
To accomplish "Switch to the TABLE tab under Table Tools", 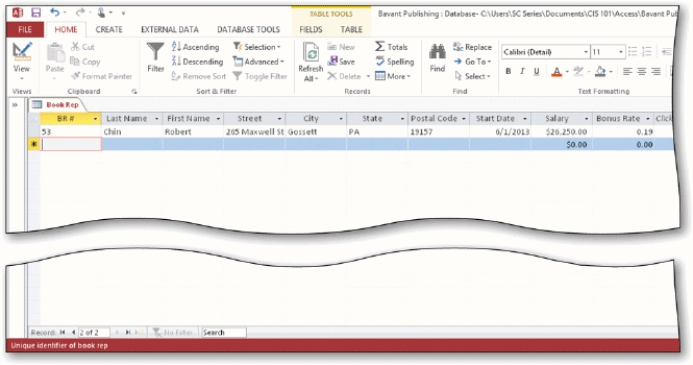I will click(351, 30).
